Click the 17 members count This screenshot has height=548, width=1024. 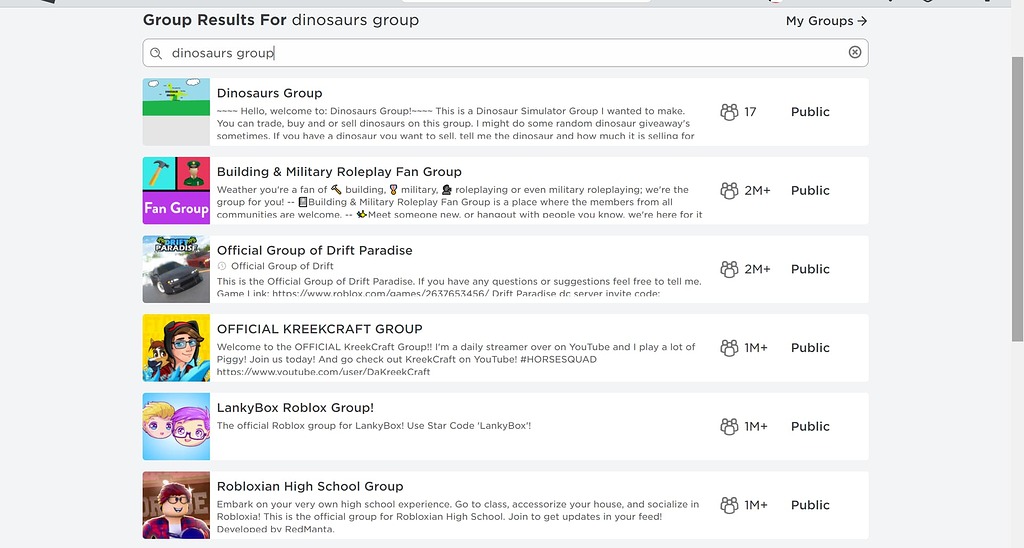pos(750,112)
